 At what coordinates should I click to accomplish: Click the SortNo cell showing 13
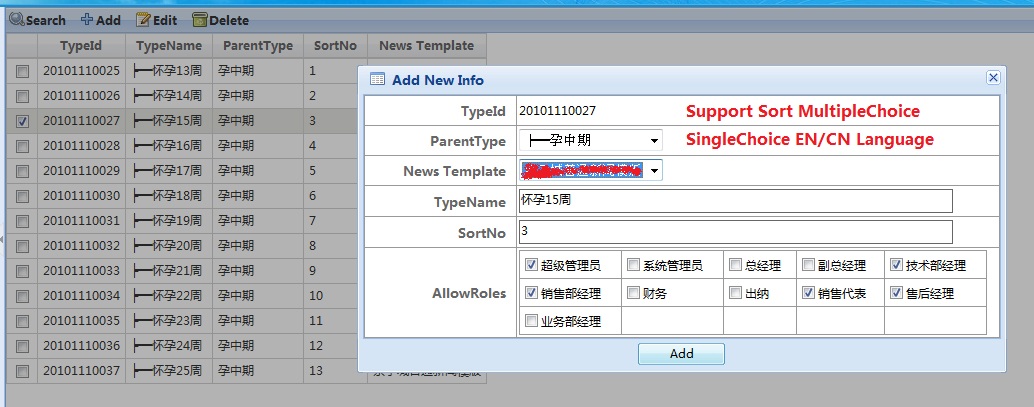[331, 371]
